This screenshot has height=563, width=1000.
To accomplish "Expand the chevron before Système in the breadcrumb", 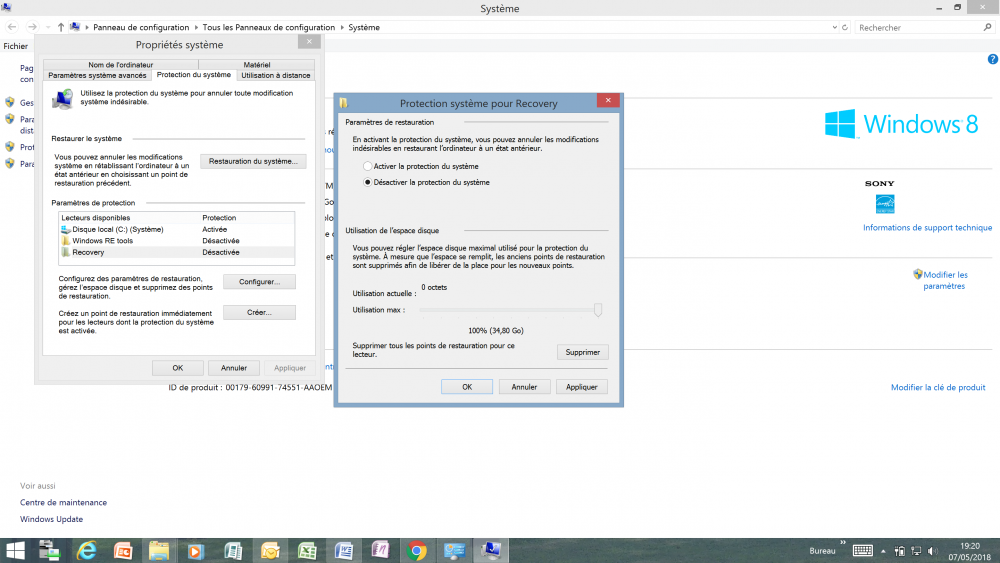I will coord(341,27).
